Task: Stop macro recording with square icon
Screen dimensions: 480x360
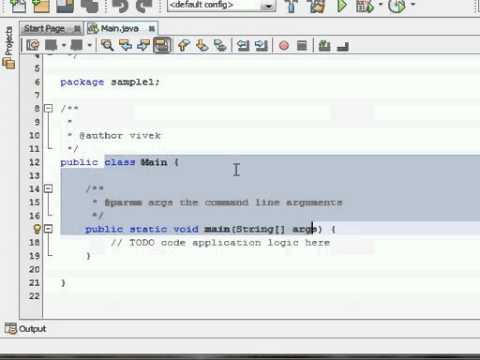Action: (x=302, y=45)
